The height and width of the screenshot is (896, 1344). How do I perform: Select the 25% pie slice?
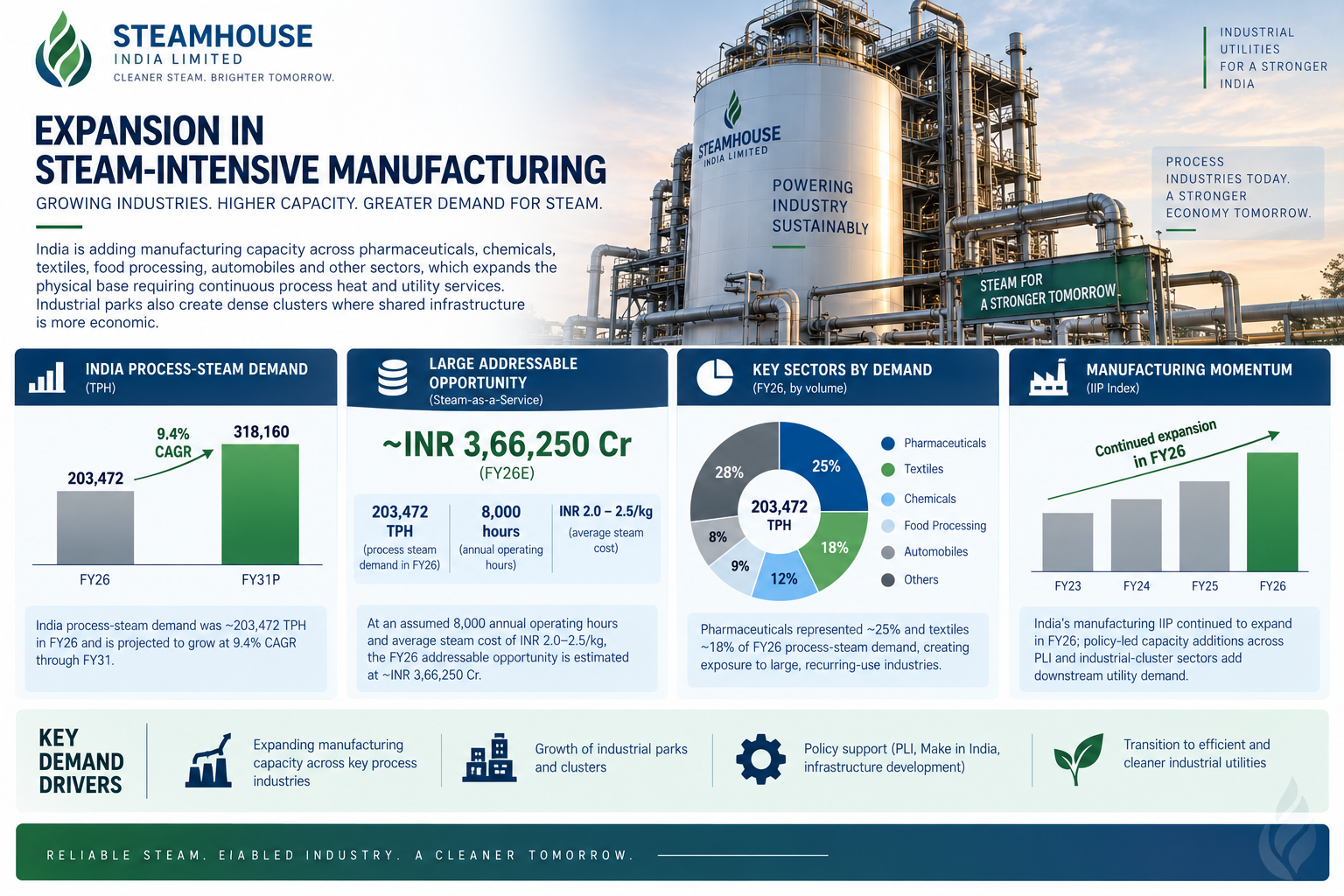tap(826, 465)
